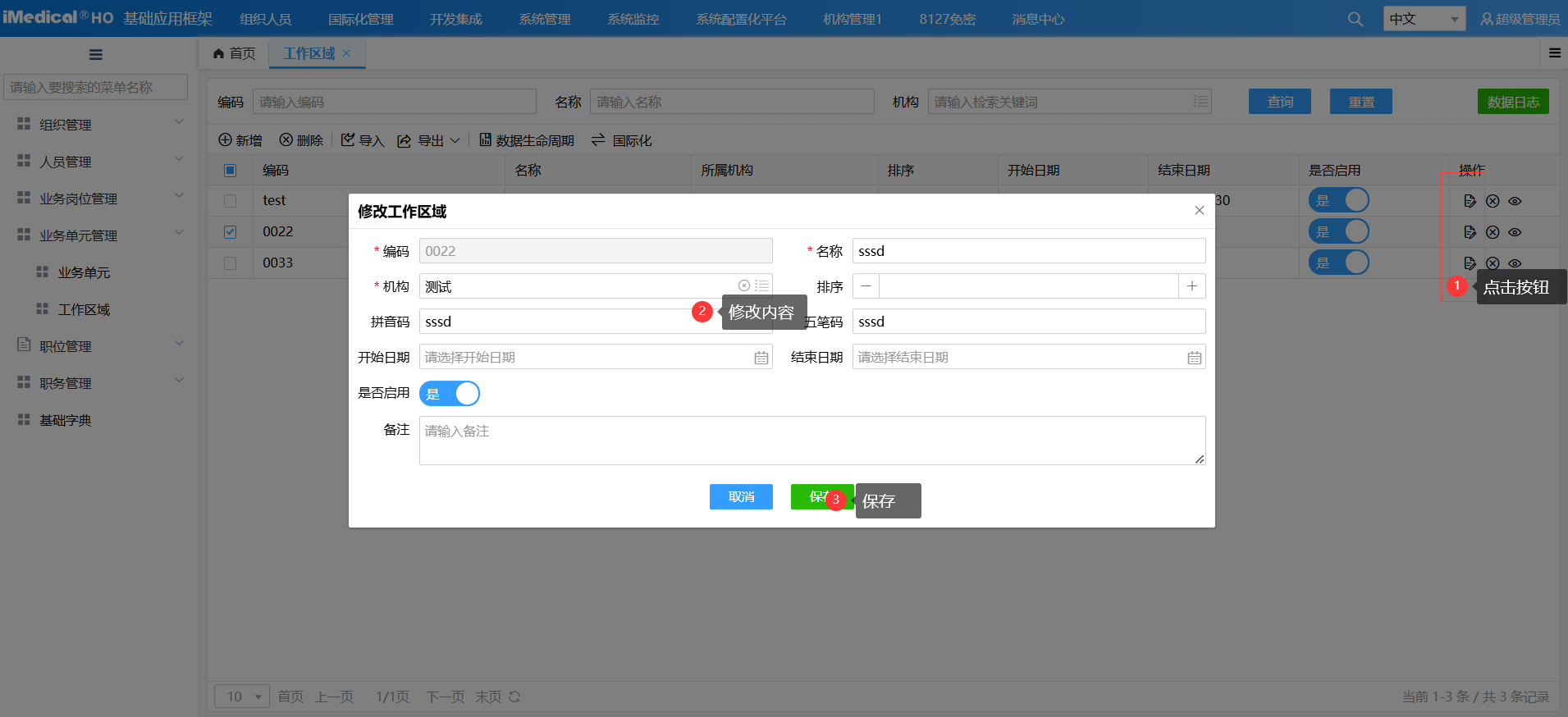1568x717 pixels.
Task: Click the delete icon in row 0022
Action: (x=1493, y=232)
